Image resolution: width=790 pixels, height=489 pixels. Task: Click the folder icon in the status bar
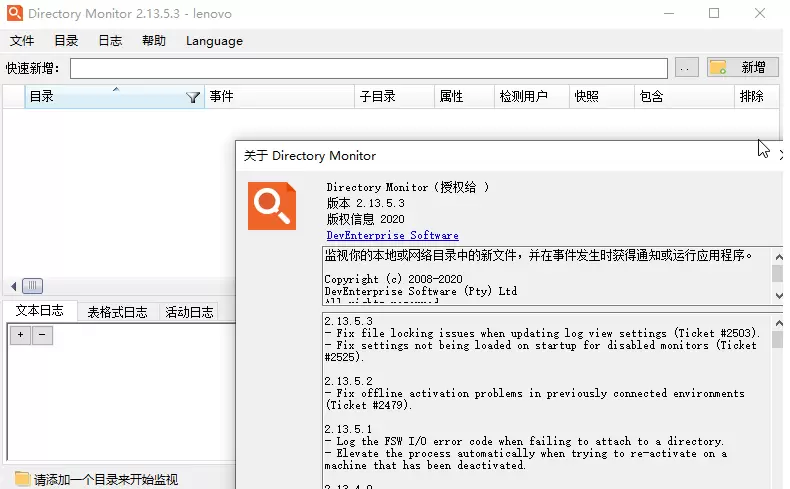point(22,478)
